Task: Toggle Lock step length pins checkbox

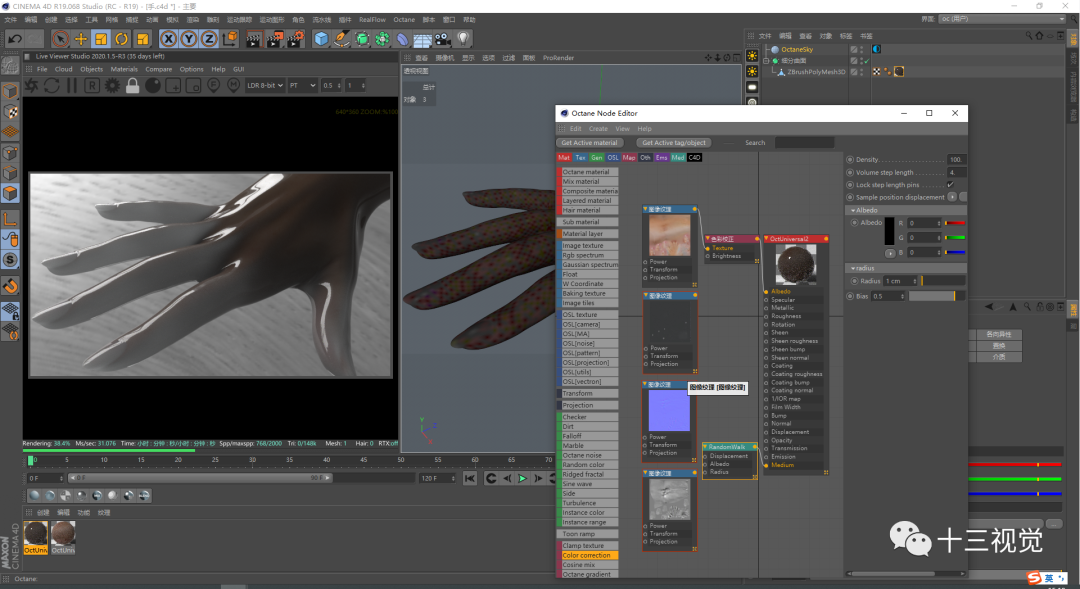Action: point(951,185)
